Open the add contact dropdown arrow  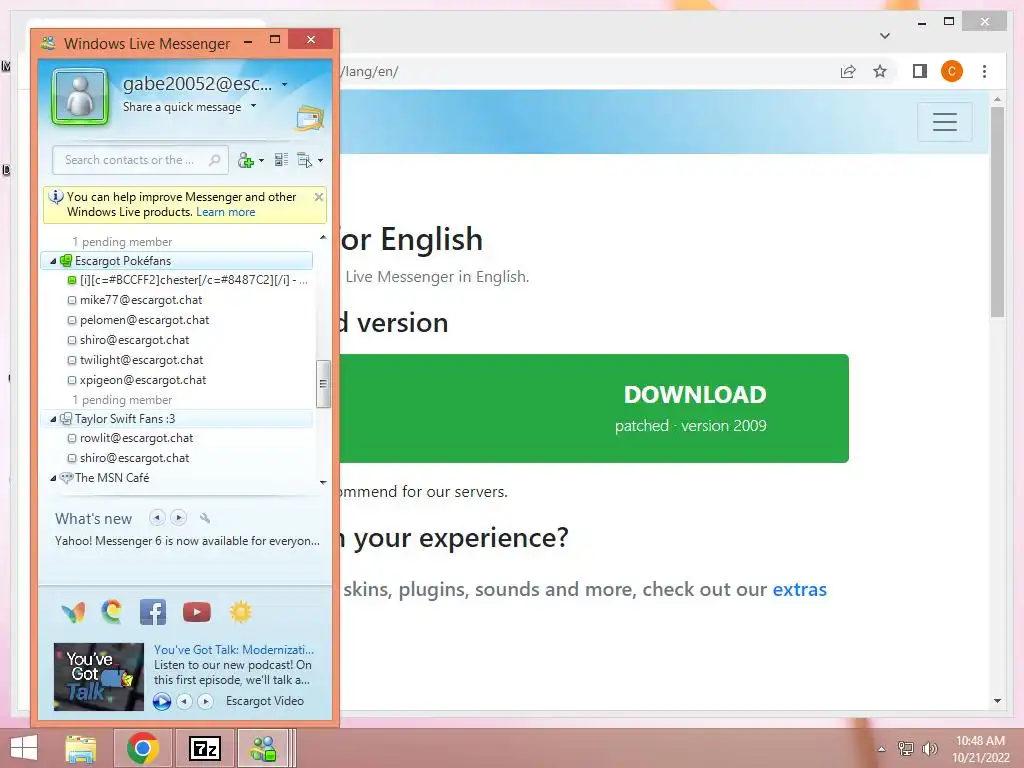(261, 160)
